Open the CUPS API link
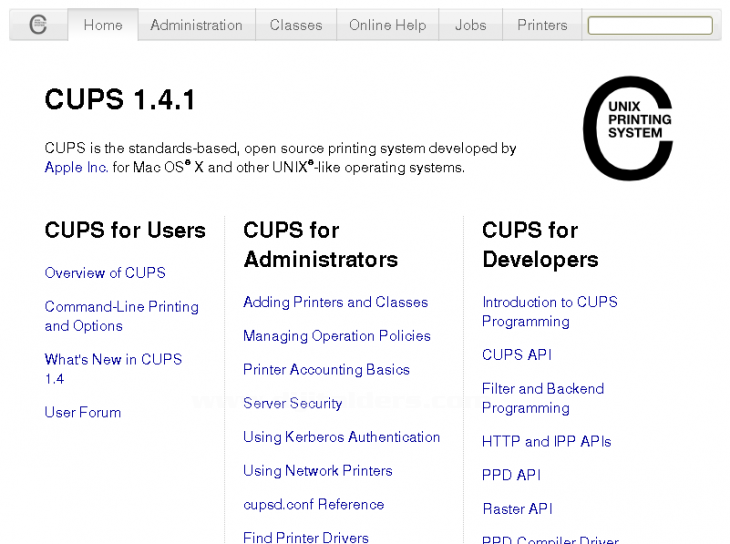The width and height of the screenshot is (730, 544). 517,355
